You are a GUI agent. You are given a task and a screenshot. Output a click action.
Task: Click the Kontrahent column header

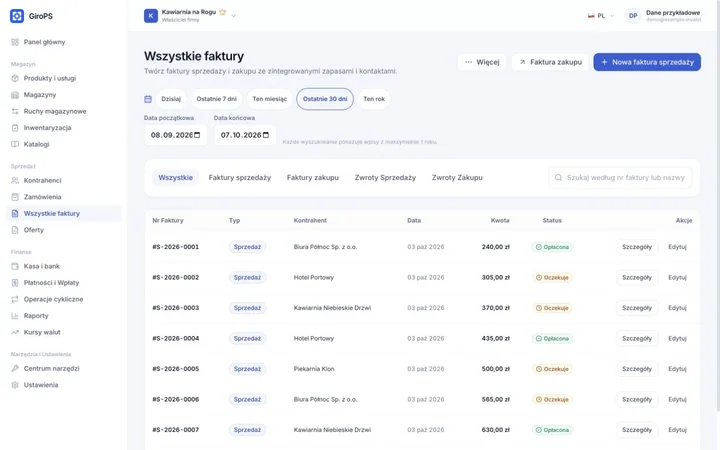(x=310, y=220)
